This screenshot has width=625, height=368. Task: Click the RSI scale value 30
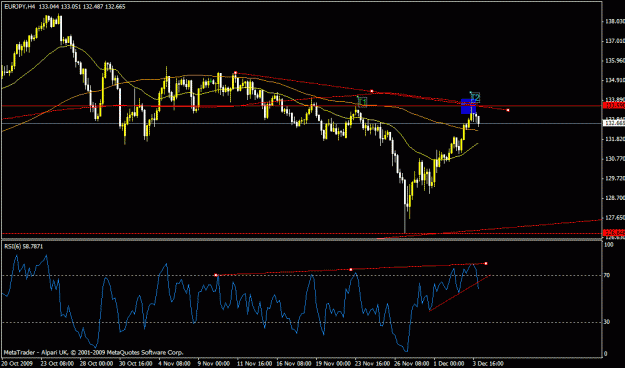coord(608,322)
